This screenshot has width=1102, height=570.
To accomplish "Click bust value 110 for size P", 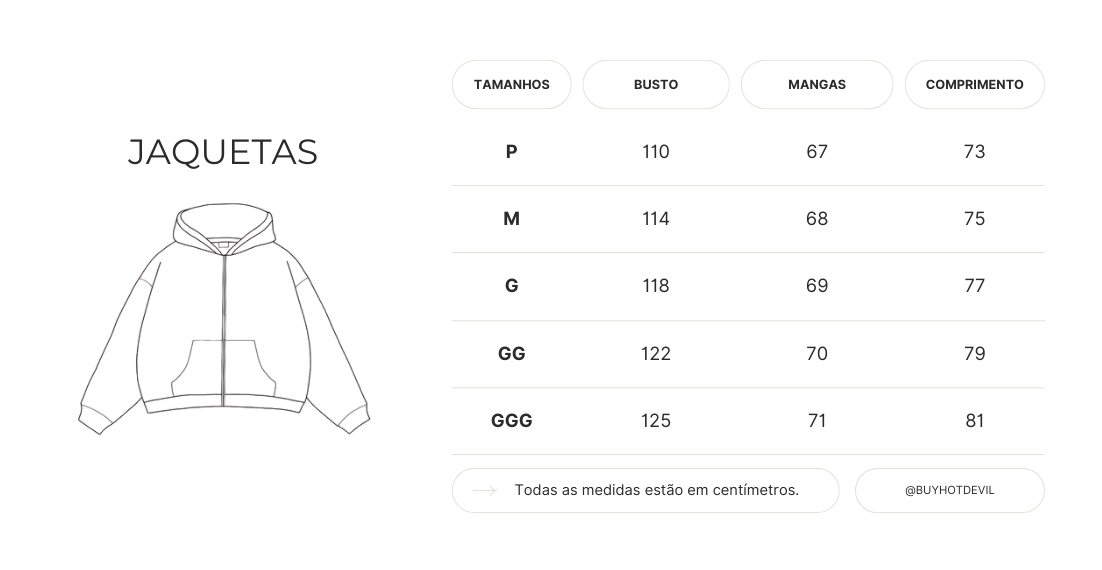I will tap(656, 152).
